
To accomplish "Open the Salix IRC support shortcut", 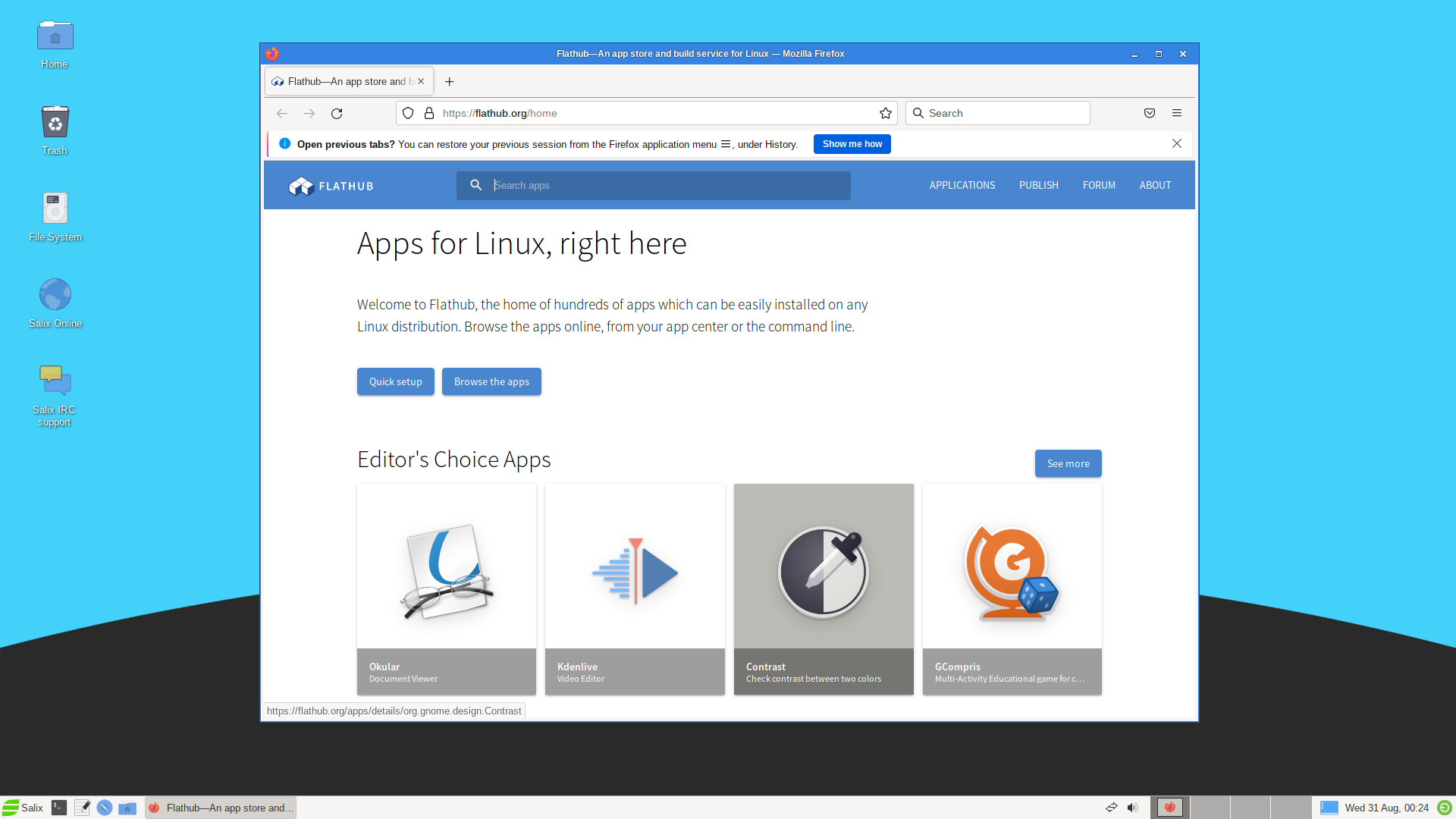I will pyautogui.click(x=55, y=396).
